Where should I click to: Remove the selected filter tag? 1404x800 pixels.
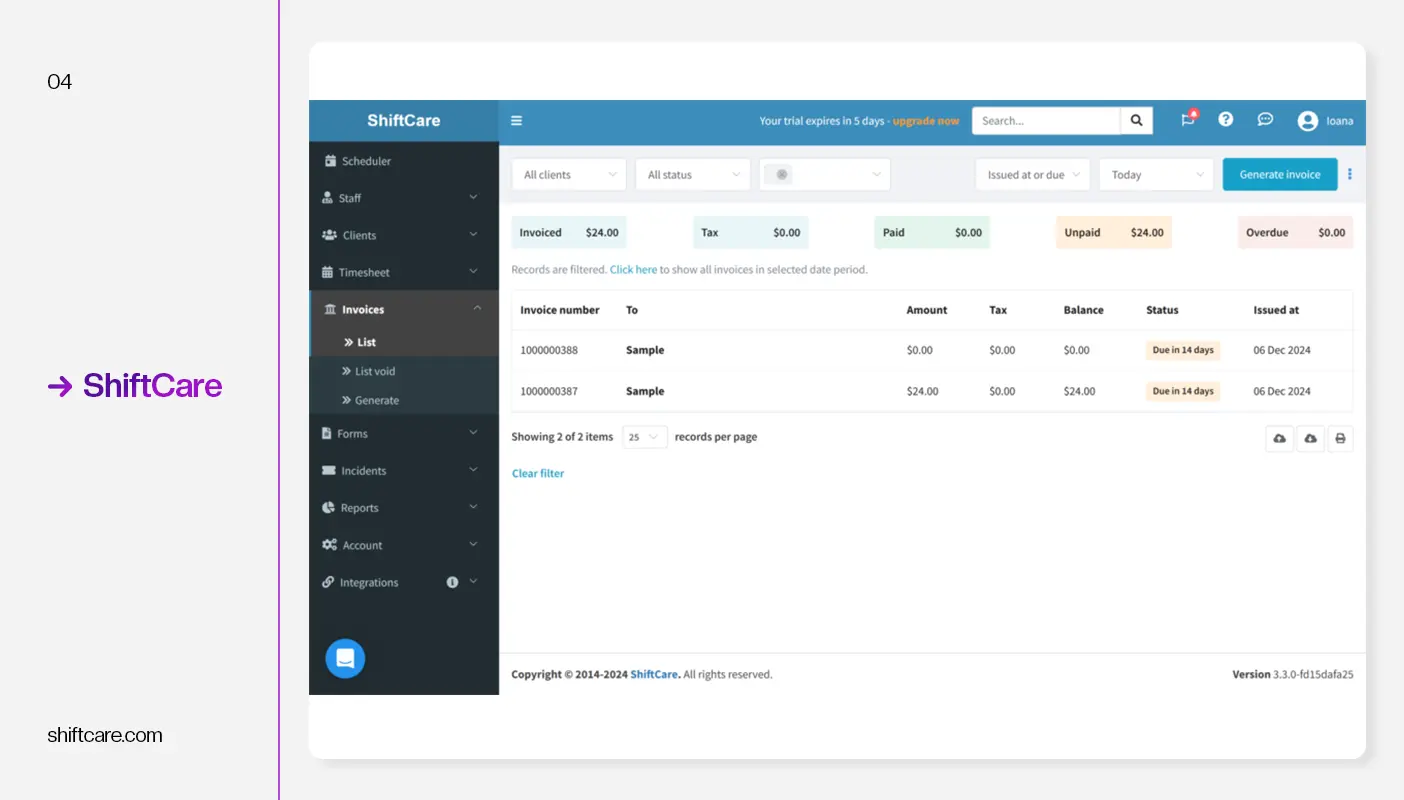click(782, 174)
